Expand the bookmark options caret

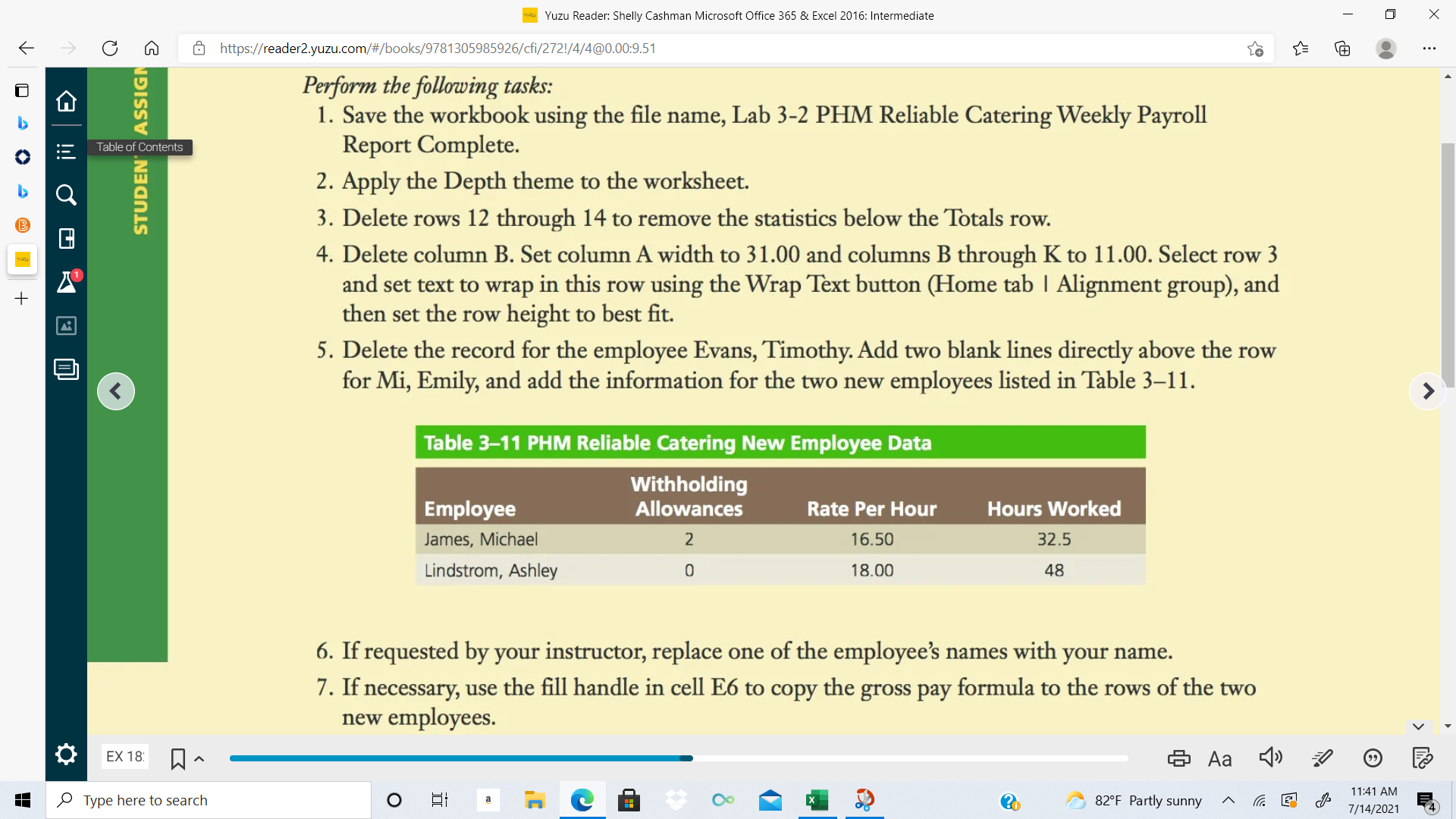pos(199,758)
